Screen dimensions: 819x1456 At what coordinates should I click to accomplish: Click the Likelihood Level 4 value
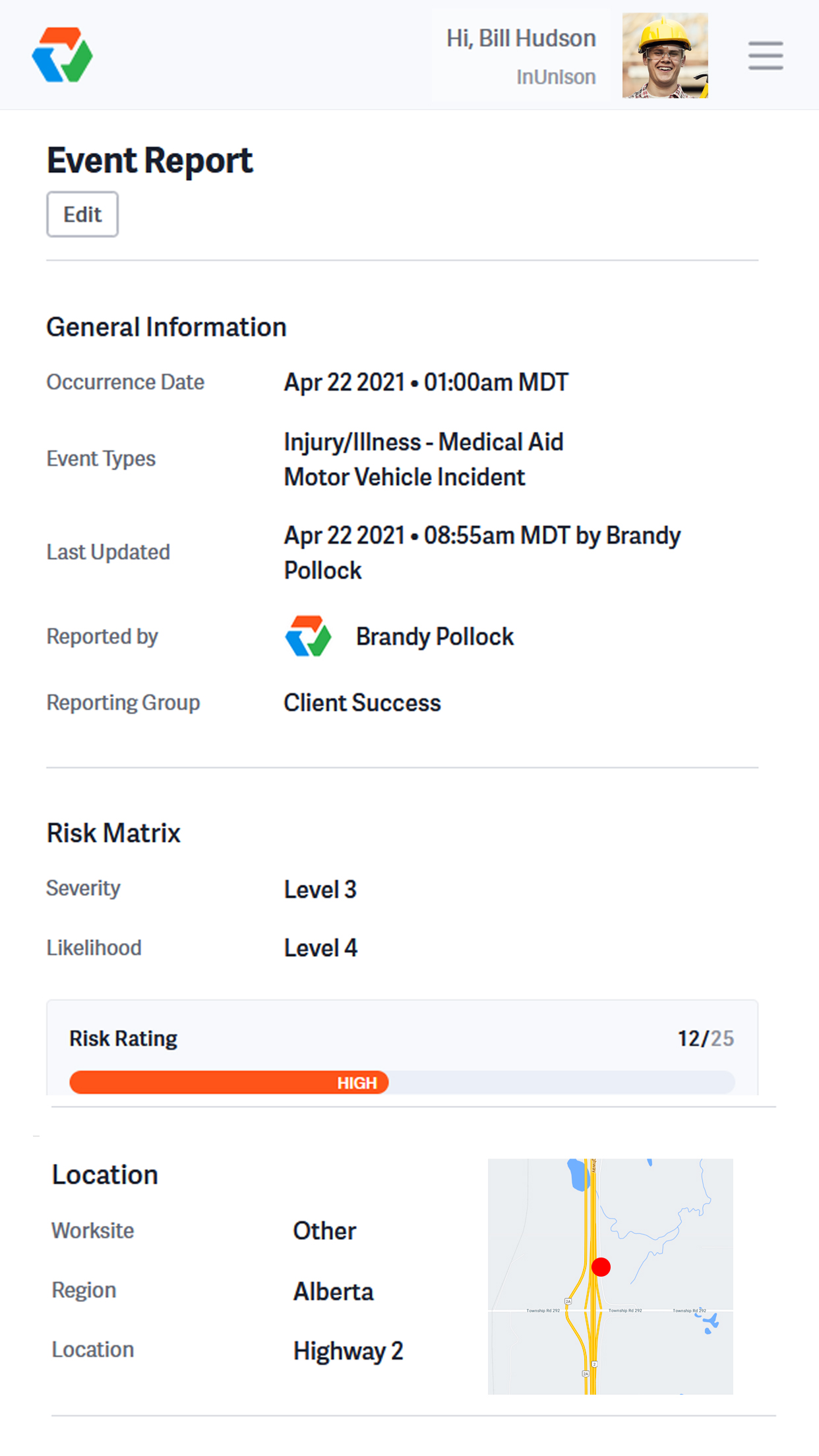click(x=320, y=948)
